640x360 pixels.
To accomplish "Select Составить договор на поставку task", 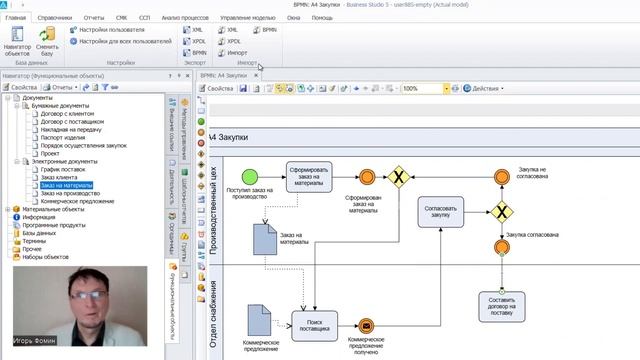I will (502, 307).
